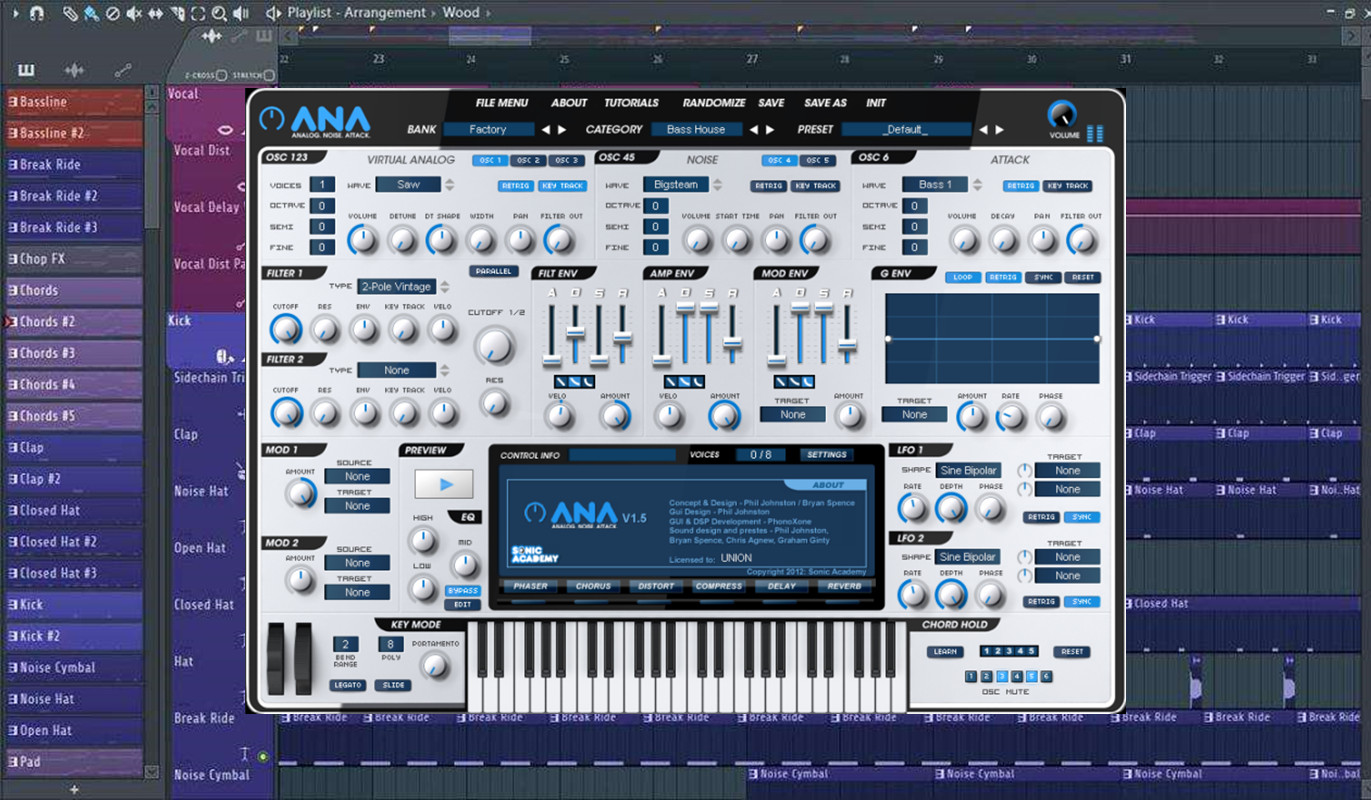
Task: Open LFO 1 shape Sine Bipolar dropdown
Action: tap(968, 470)
